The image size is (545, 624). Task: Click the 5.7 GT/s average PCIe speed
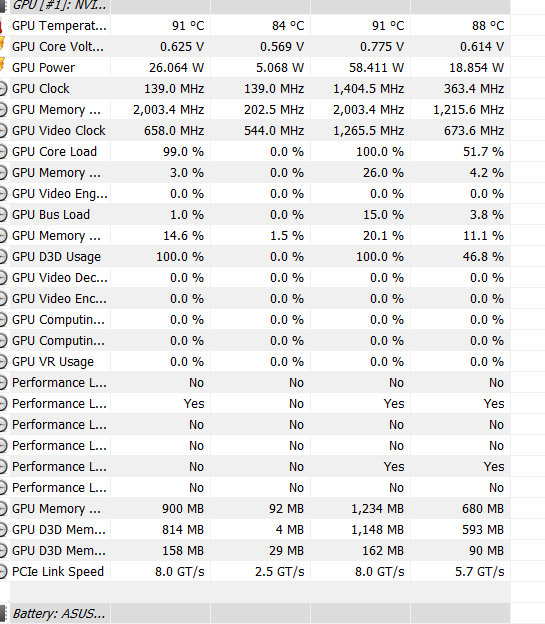click(x=480, y=572)
